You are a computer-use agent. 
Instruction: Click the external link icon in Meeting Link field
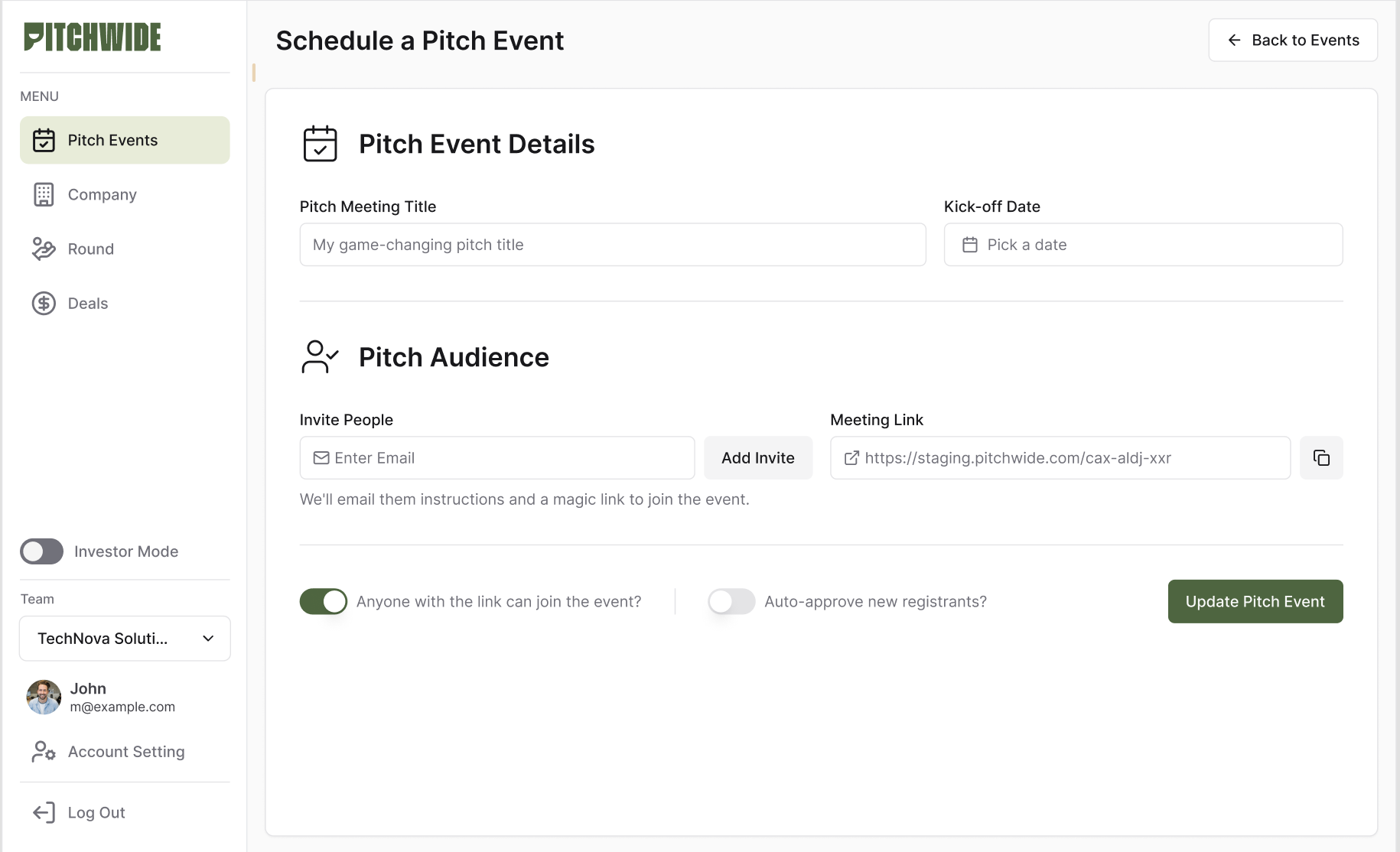(x=851, y=457)
